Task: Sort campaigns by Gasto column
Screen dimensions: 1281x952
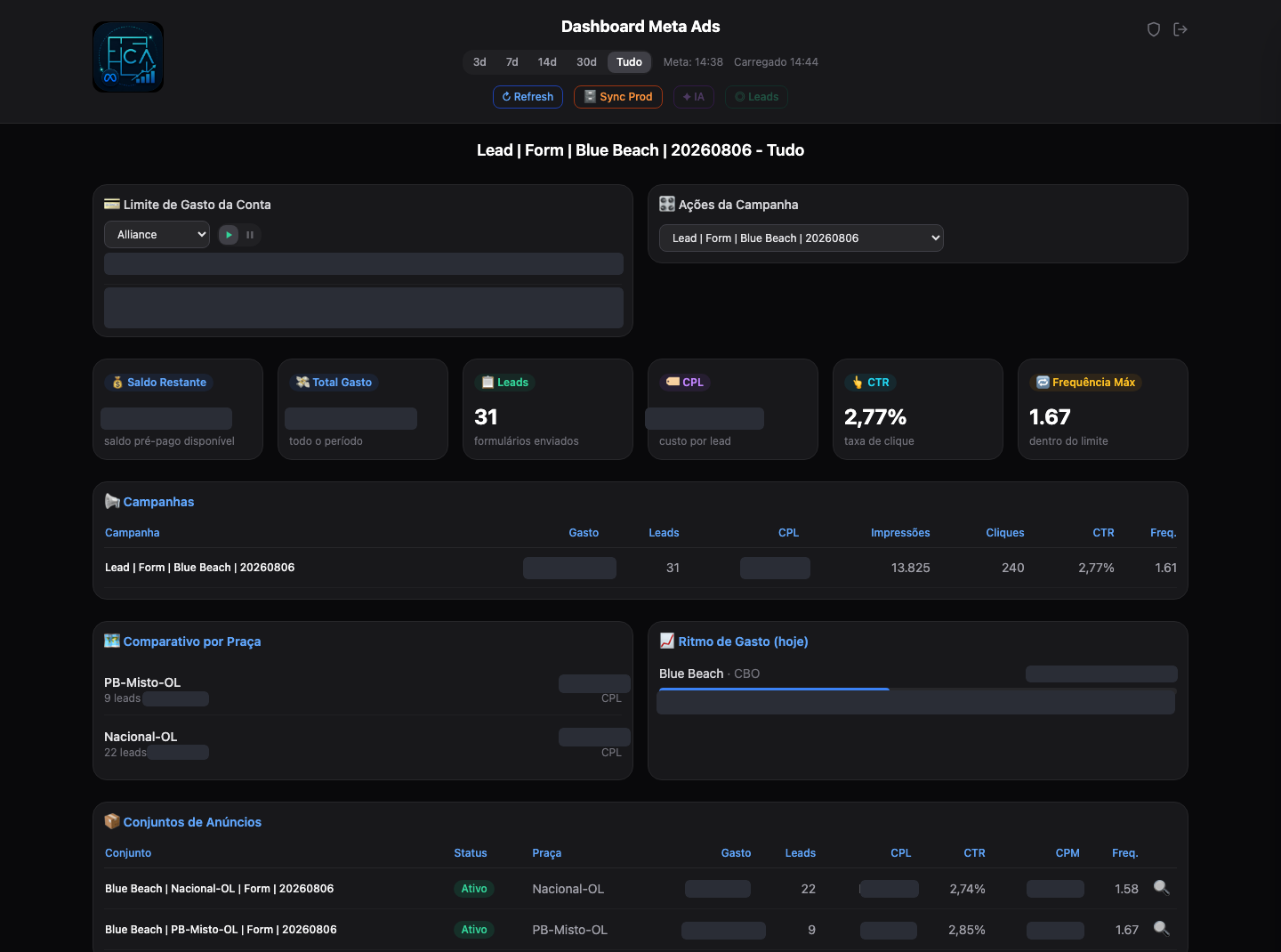Action: pyautogui.click(x=584, y=533)
